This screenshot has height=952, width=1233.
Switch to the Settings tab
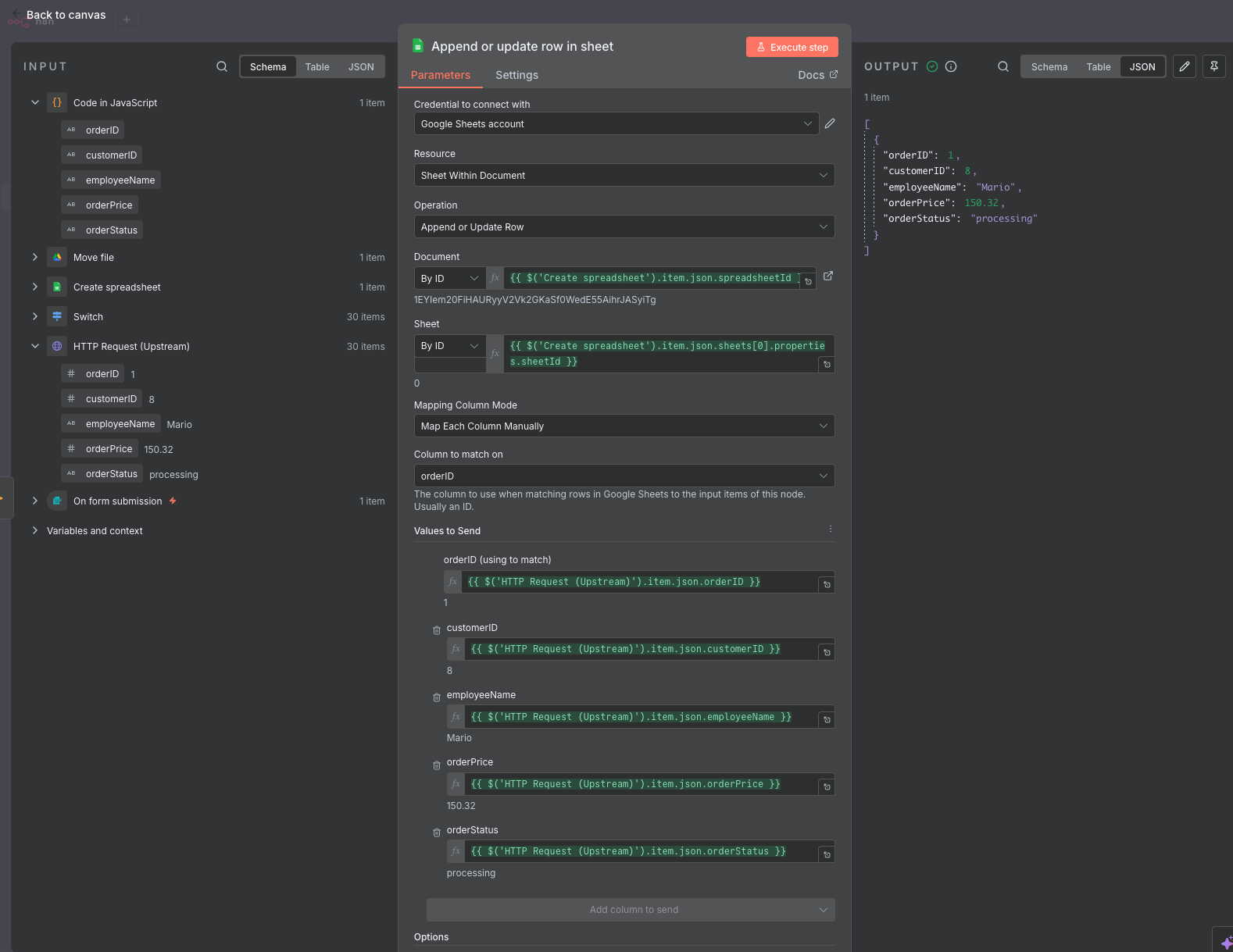click(x=516, y=75)
